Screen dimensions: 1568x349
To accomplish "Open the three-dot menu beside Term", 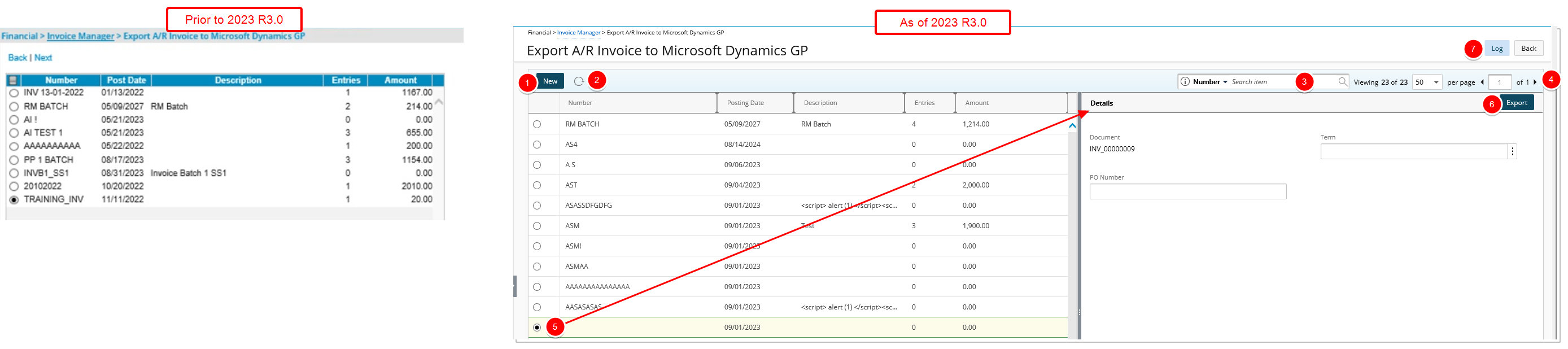I will coord(1512,152).
